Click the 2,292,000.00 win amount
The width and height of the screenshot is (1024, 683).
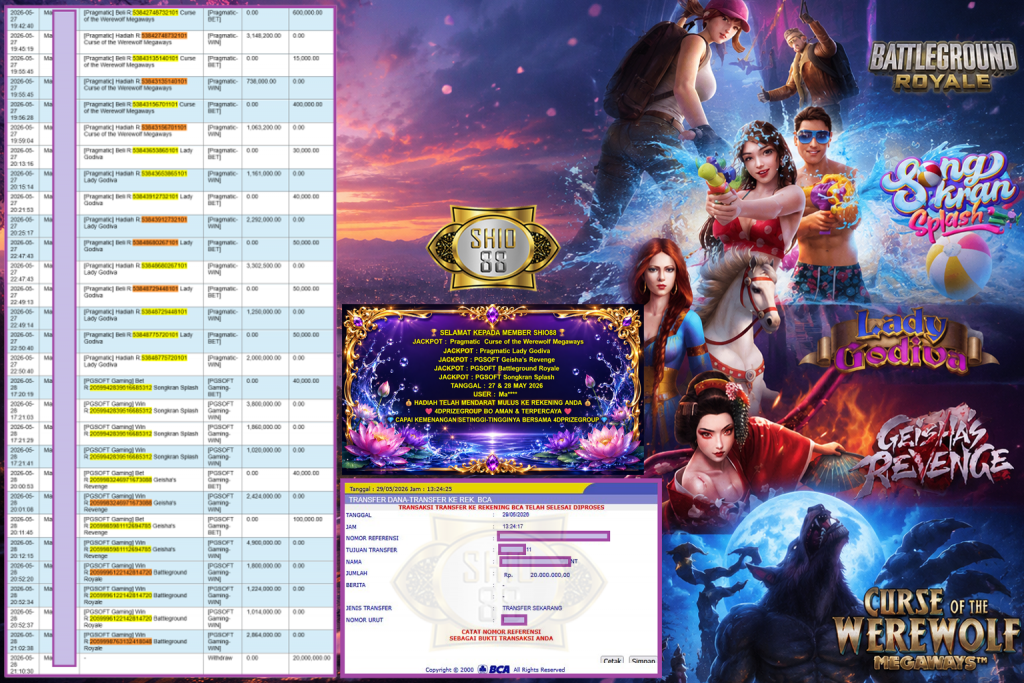click(x=263, y=219)
